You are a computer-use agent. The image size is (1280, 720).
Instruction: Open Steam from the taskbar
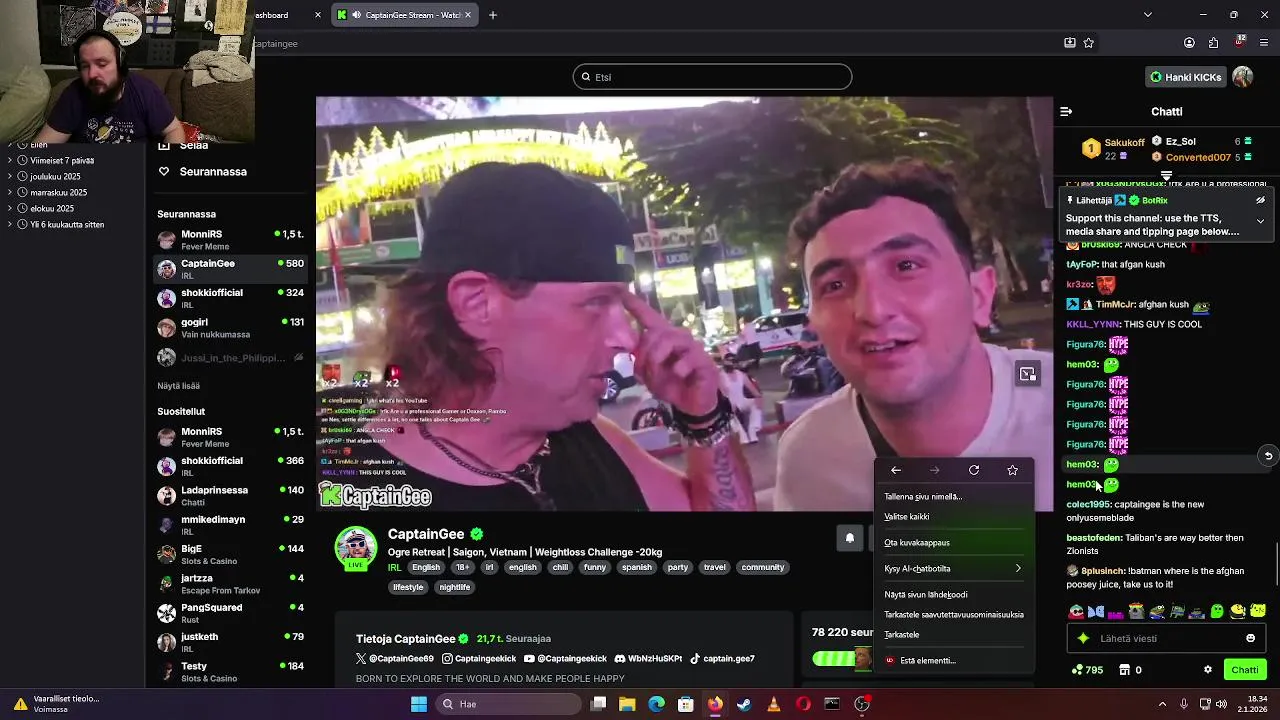click(744, 704)
